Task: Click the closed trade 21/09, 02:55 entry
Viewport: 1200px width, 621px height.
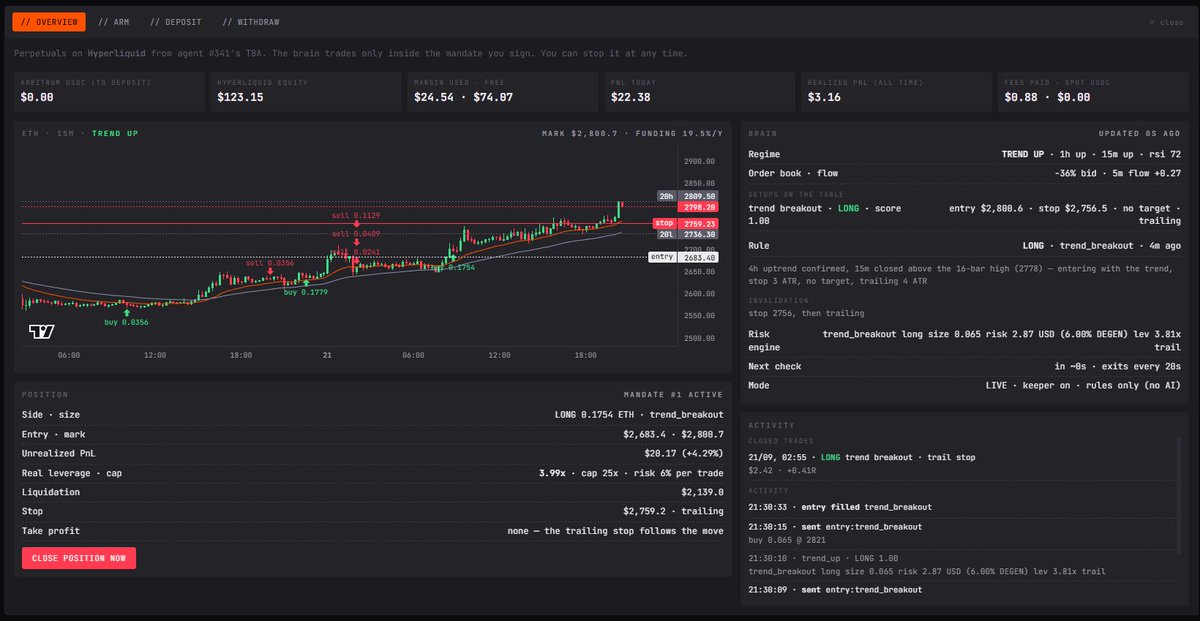Action: pos(960,463)
